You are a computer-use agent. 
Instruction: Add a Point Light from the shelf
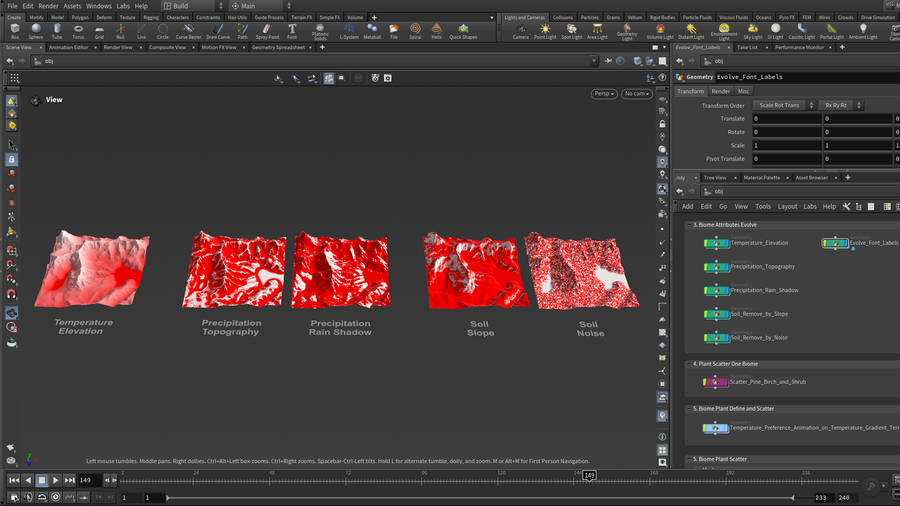(x=545, y=31)
